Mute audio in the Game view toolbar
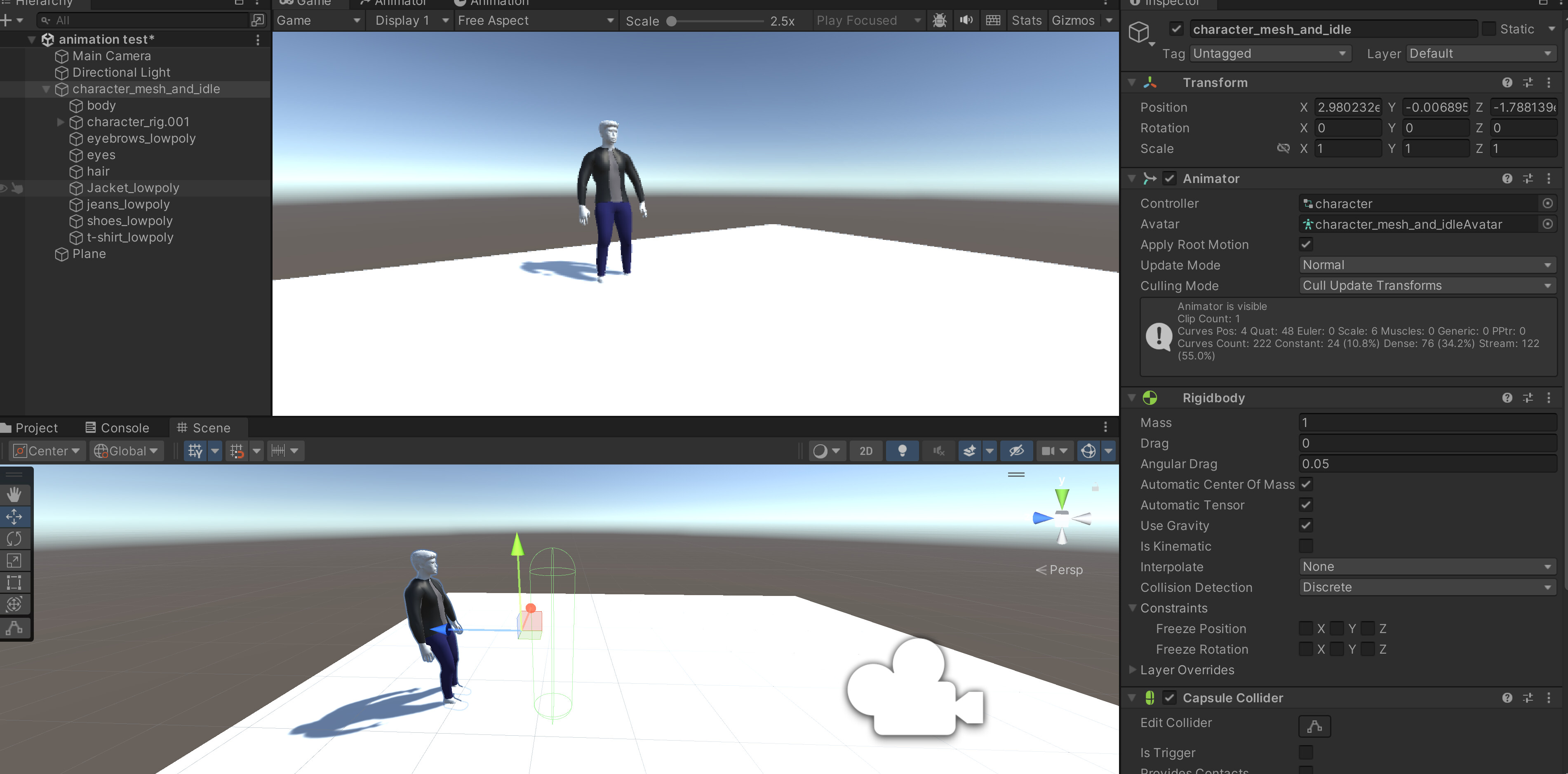 (966, 20)
